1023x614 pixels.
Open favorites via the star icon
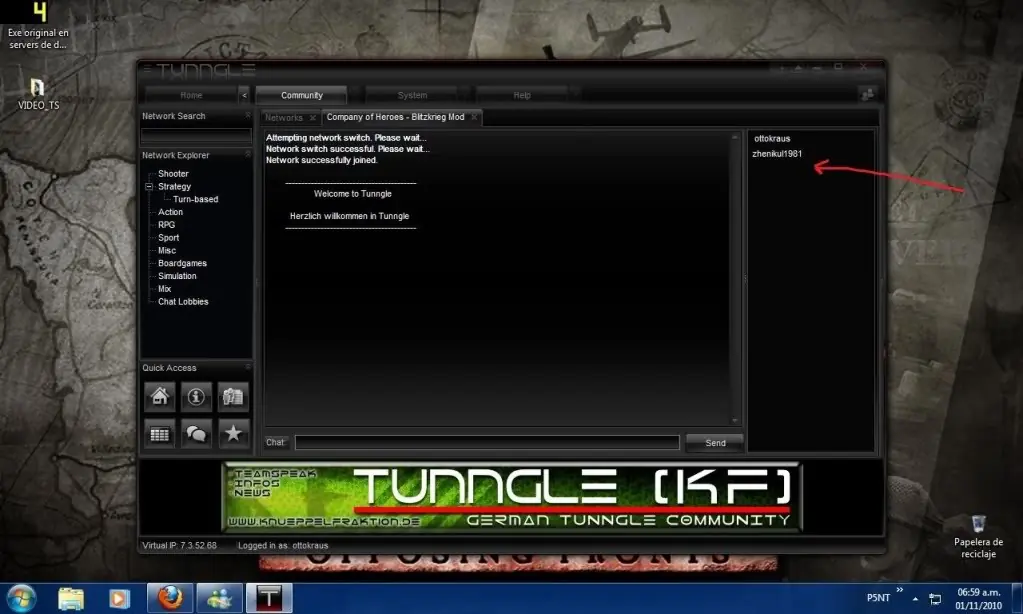pos(233,434)
